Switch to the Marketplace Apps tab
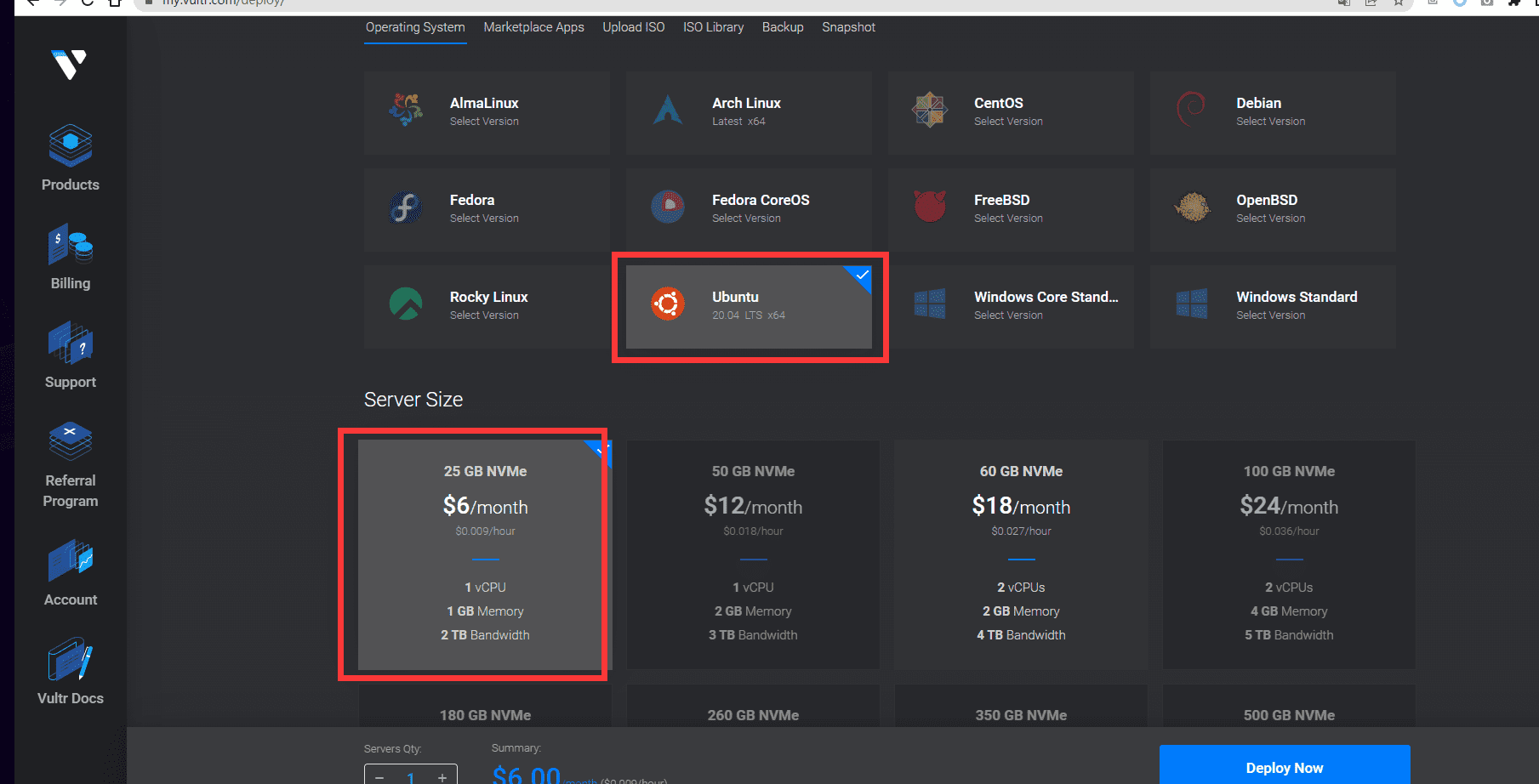Viewport: 1539px width, 784px height. [534, 27]
